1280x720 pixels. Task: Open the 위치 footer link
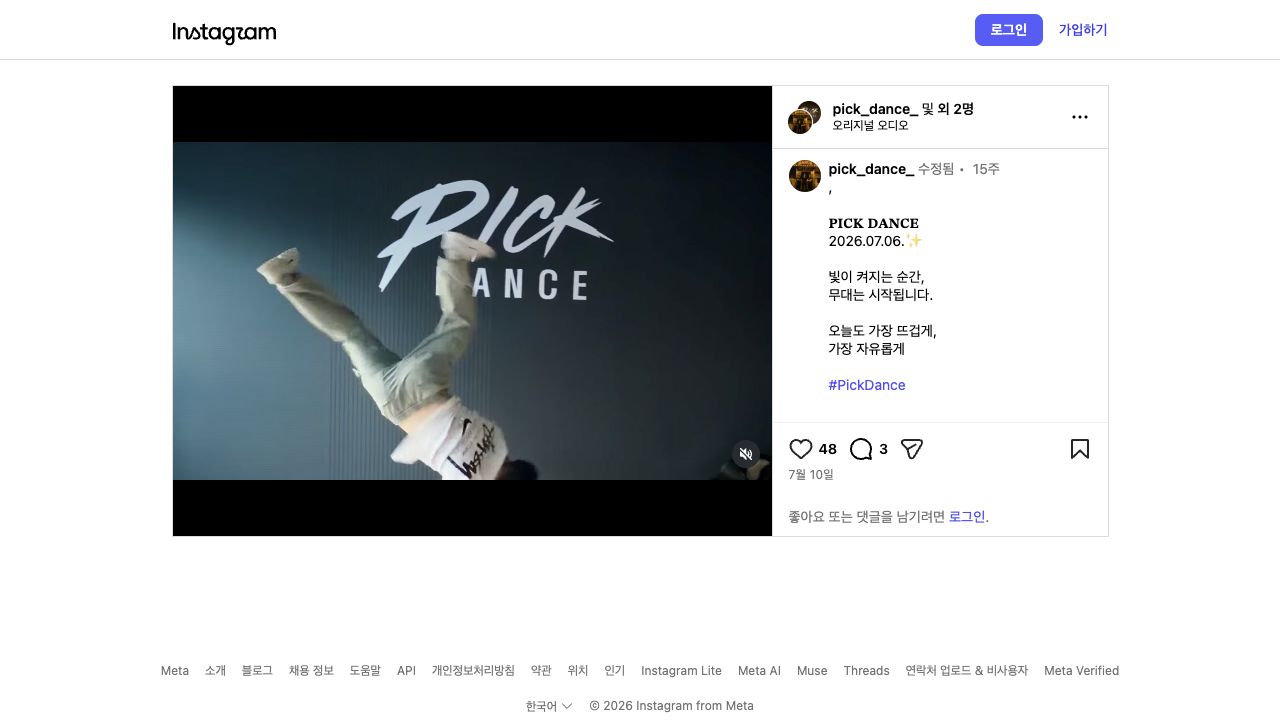[x=578, y=671]
